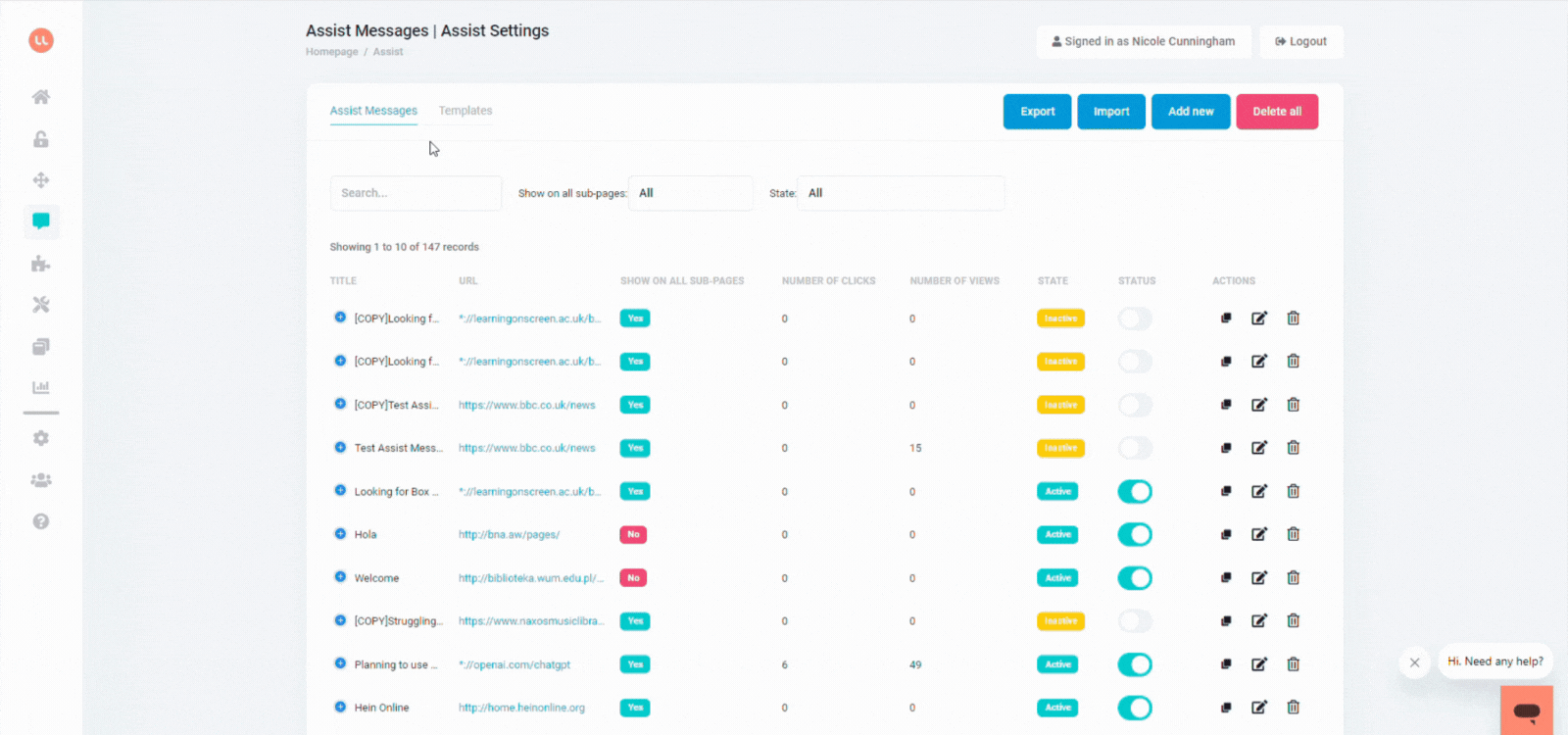Click the Add new button

click(1191, 112)
